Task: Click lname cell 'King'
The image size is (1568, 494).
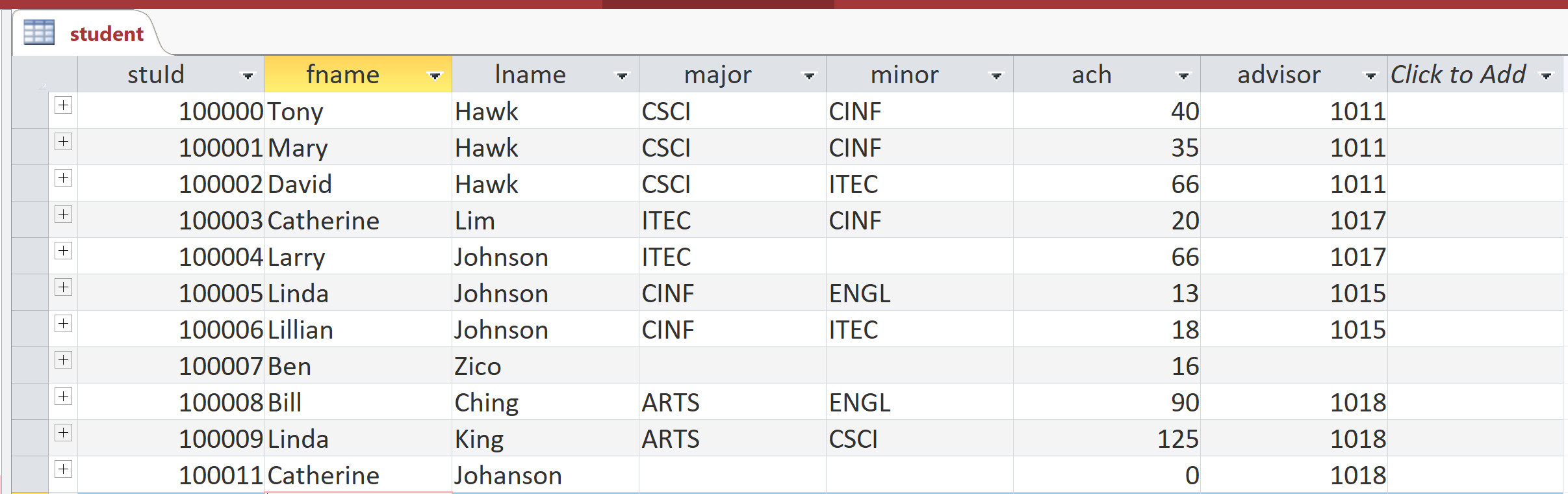Action: click(x=545, y=438)
